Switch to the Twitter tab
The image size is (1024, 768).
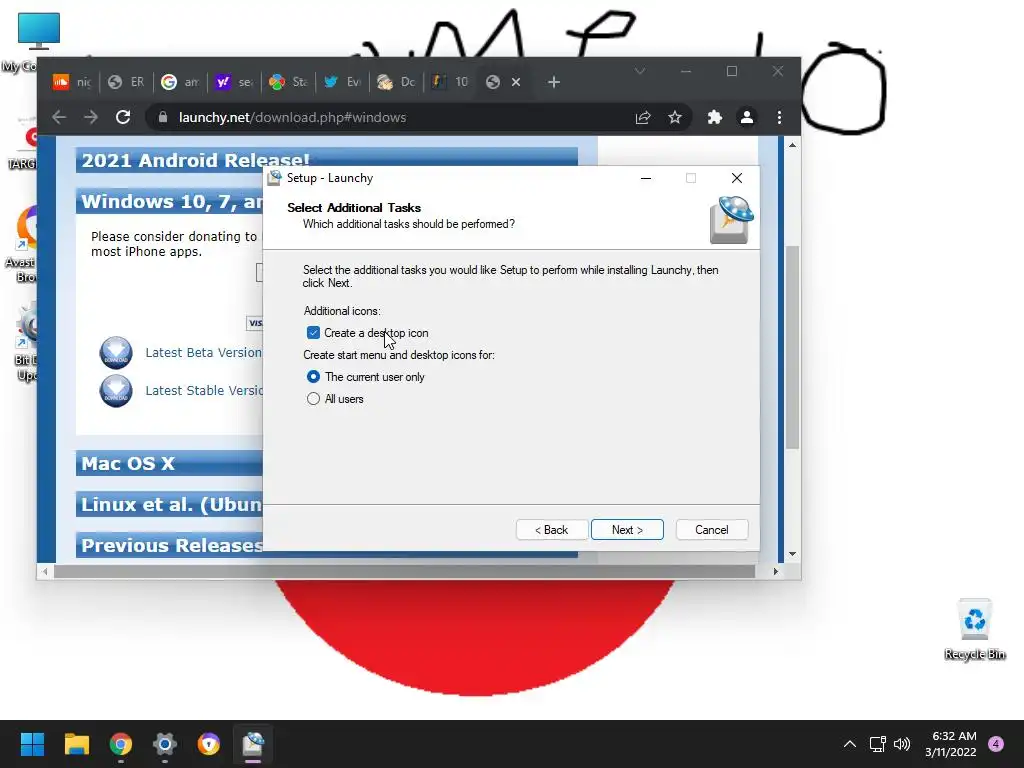(342, 82)
